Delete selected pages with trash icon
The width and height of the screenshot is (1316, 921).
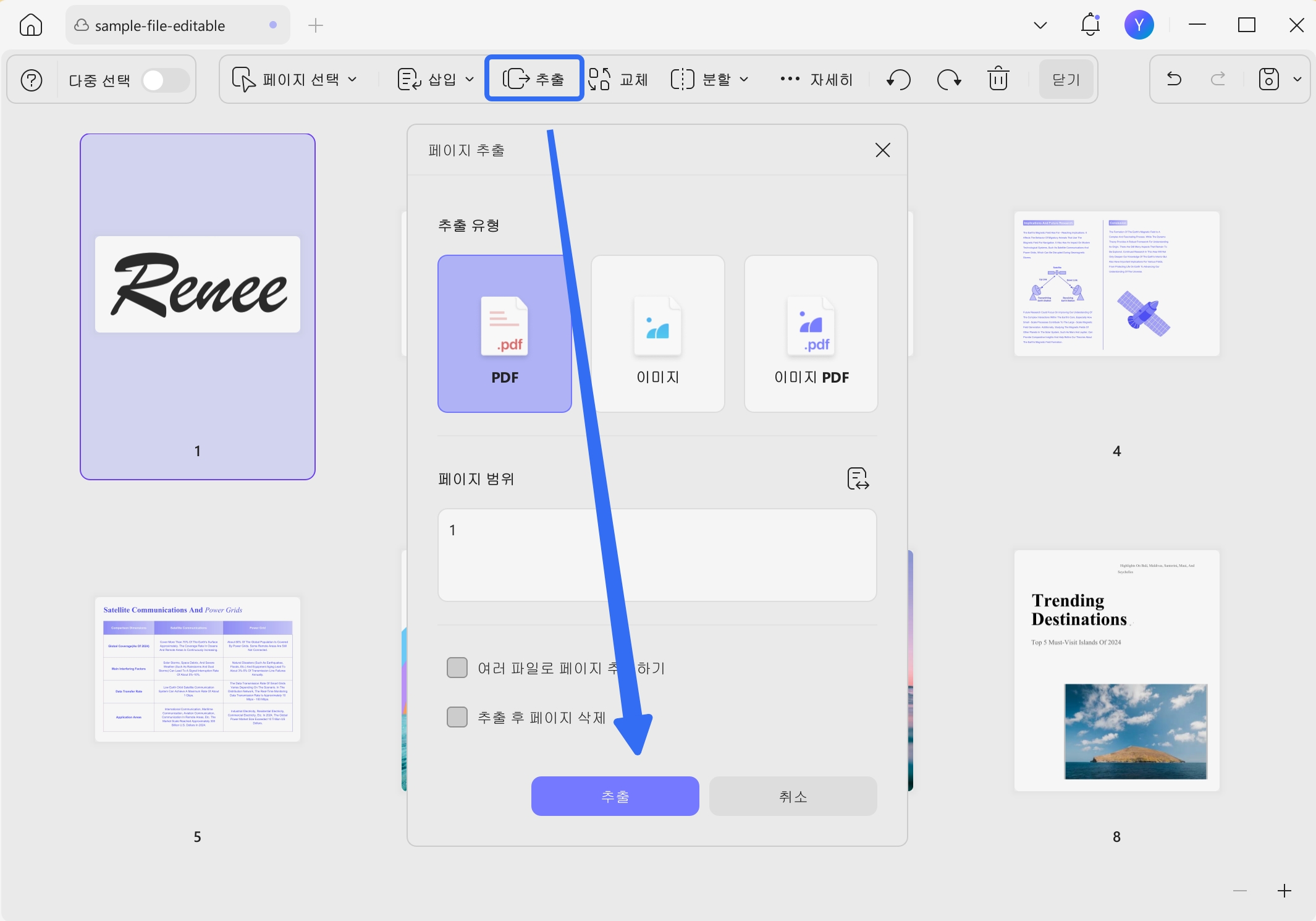pyautogui.click(x=998, y=79)
